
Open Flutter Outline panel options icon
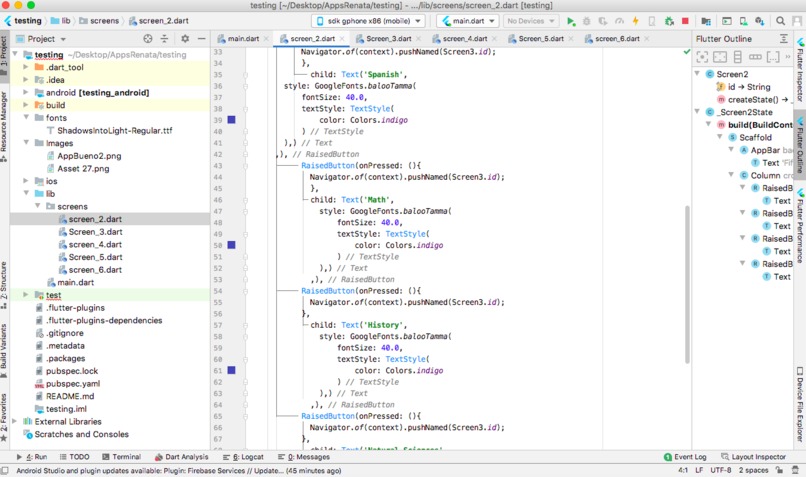coord(783,39)
